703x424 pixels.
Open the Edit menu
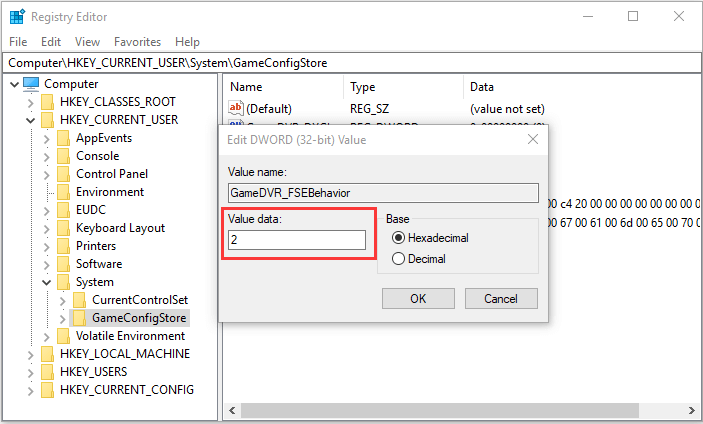pyautogui.click(x=51, y=42)
